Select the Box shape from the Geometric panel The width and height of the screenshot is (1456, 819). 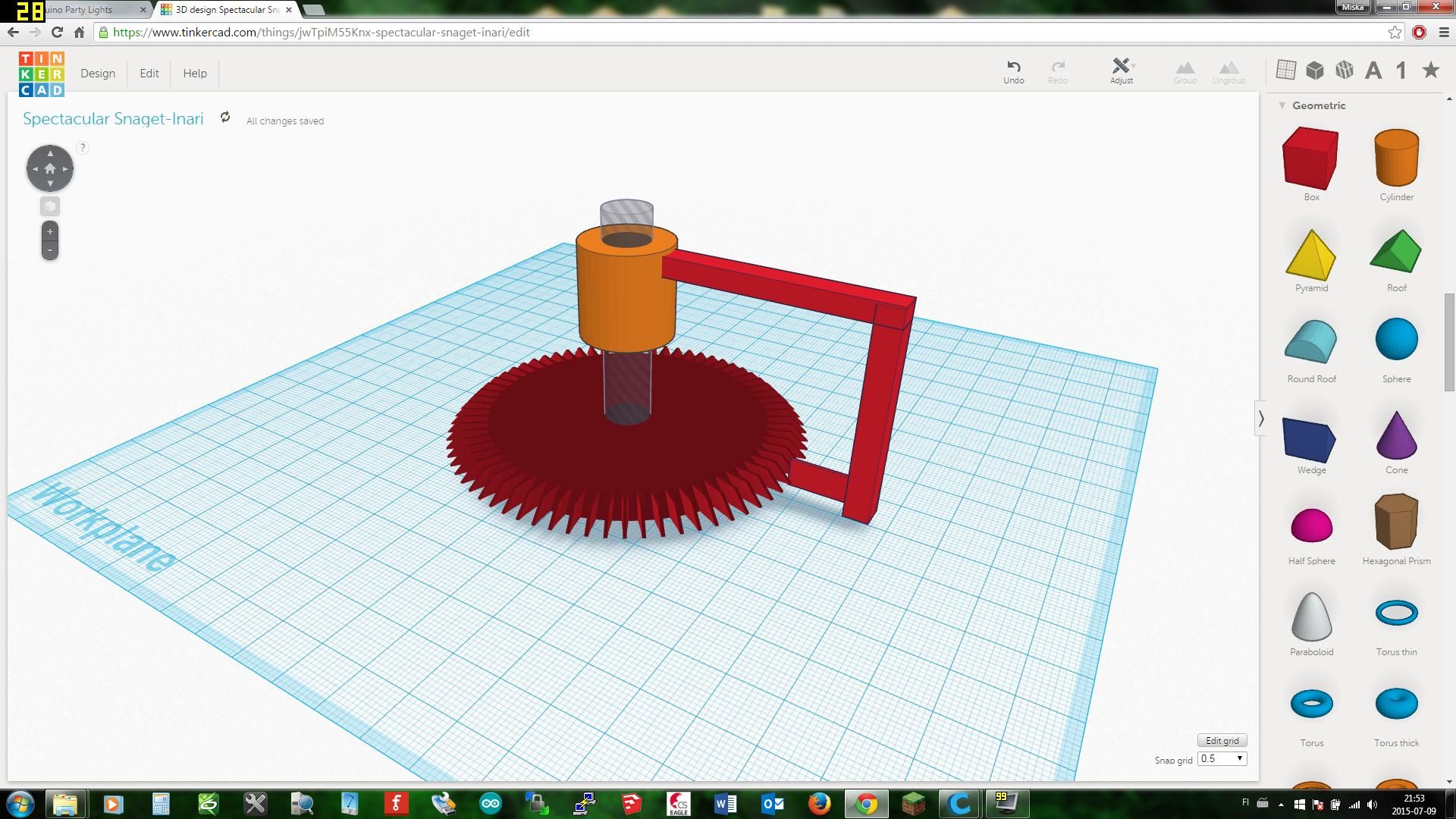tap(1310, 158)
